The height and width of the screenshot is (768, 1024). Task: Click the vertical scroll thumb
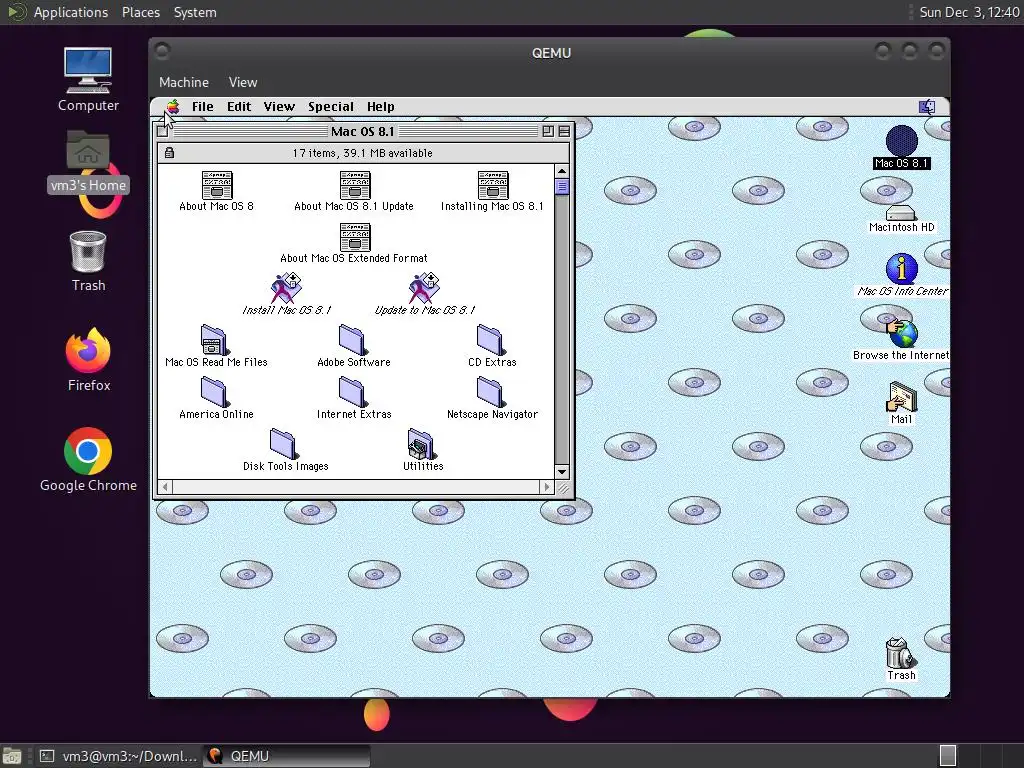click(x=562, y=187)
